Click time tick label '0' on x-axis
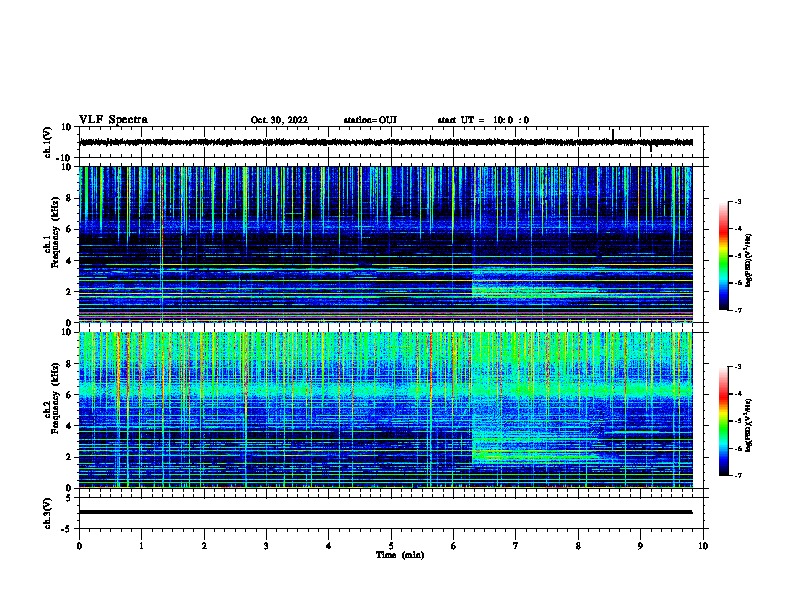The image size is (792, 612). pyautogui.click(x=79, y=546)
